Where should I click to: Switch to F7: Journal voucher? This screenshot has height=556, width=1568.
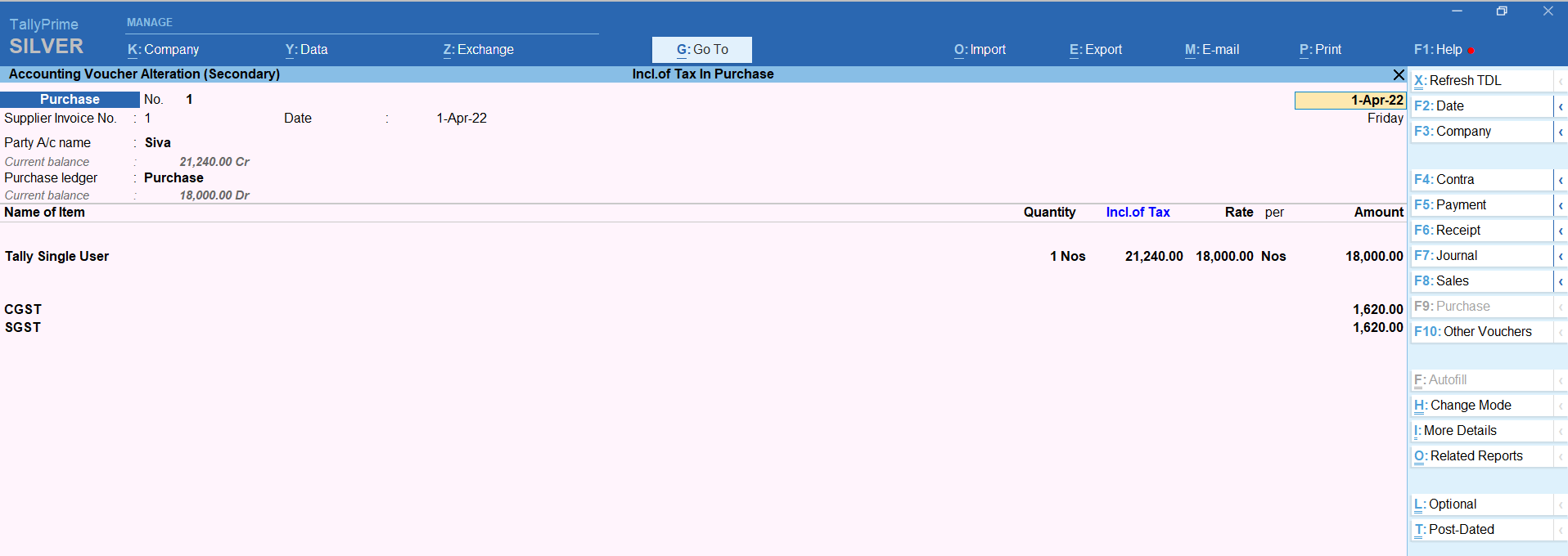tap(1481, 256)
